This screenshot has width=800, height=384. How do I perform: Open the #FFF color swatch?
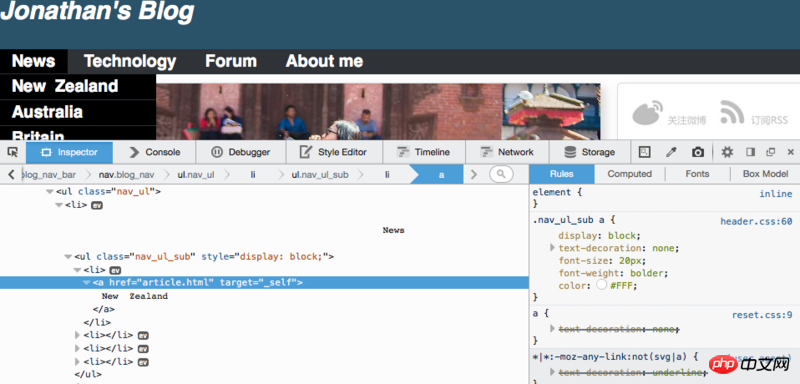point(602,285)
